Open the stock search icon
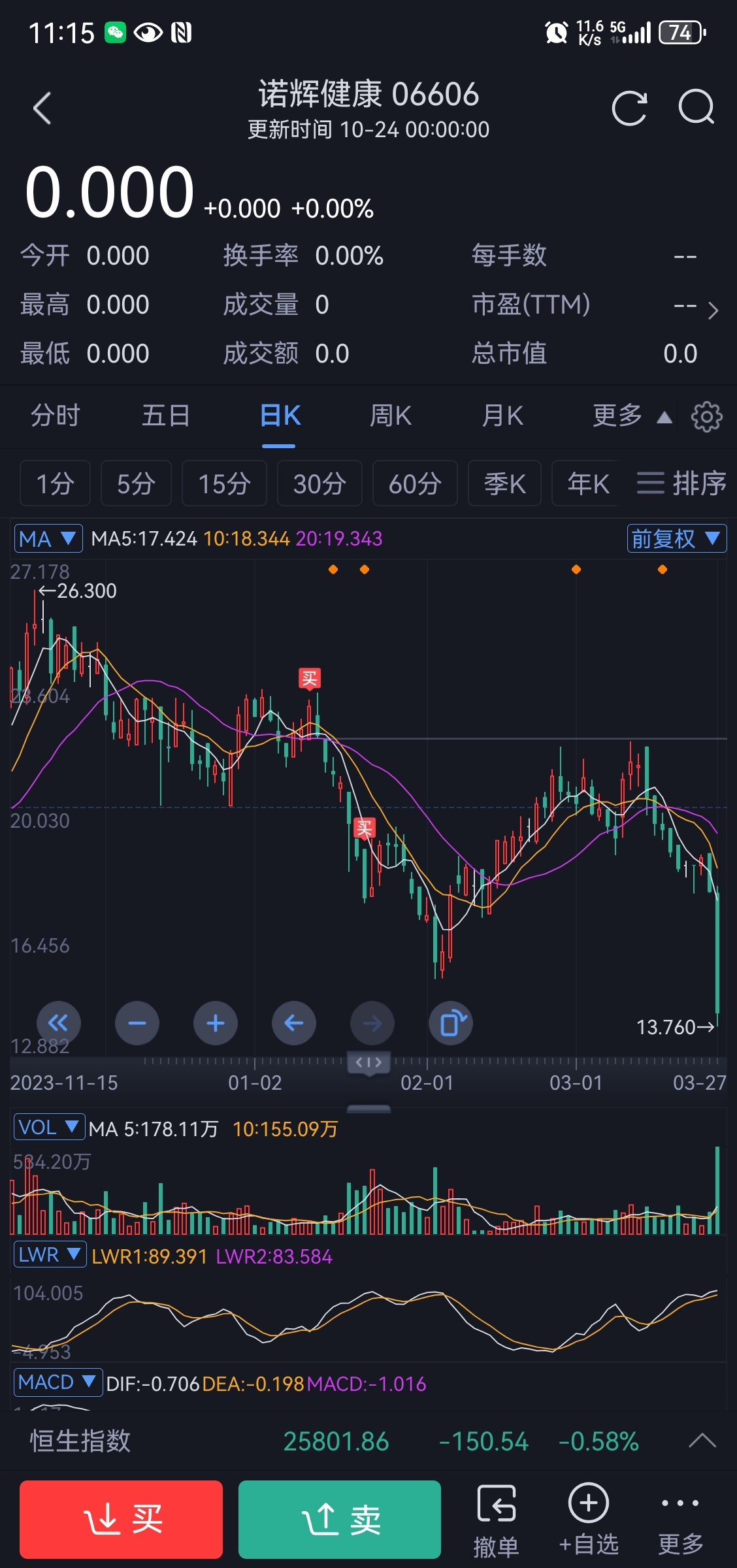The height and width of the screenshot is (1568, 737). pos(696,108)
